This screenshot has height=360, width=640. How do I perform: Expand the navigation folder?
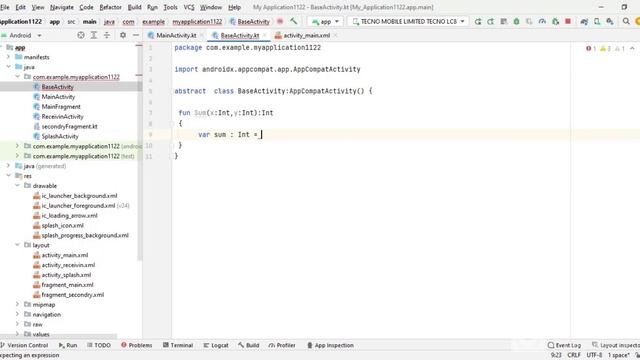point(17,314)
